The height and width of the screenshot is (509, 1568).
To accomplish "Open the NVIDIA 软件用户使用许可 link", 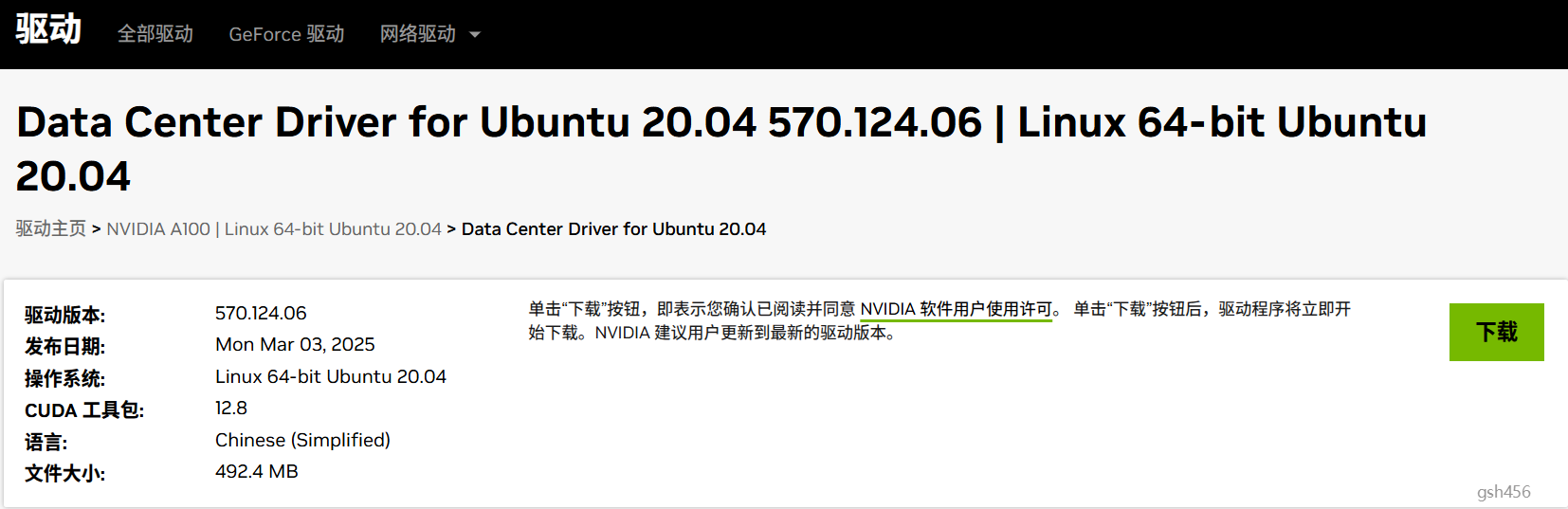I will coord(956,309).
